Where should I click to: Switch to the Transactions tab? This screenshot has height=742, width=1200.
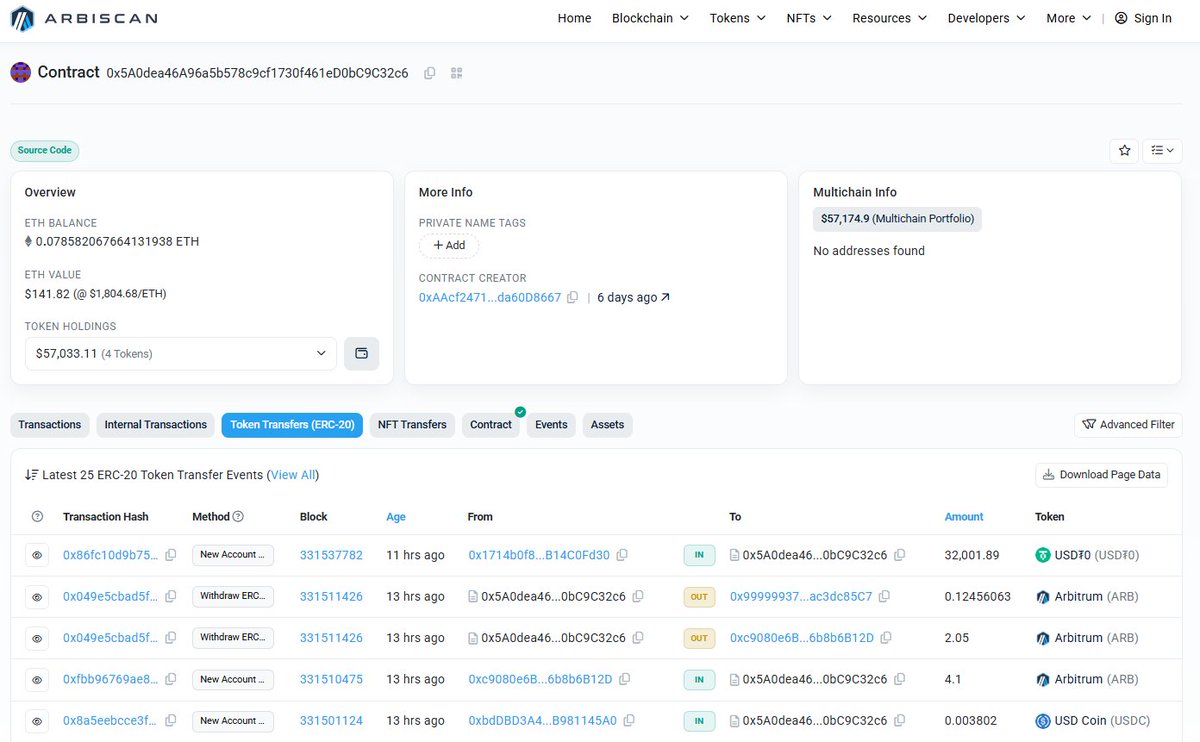50,425
